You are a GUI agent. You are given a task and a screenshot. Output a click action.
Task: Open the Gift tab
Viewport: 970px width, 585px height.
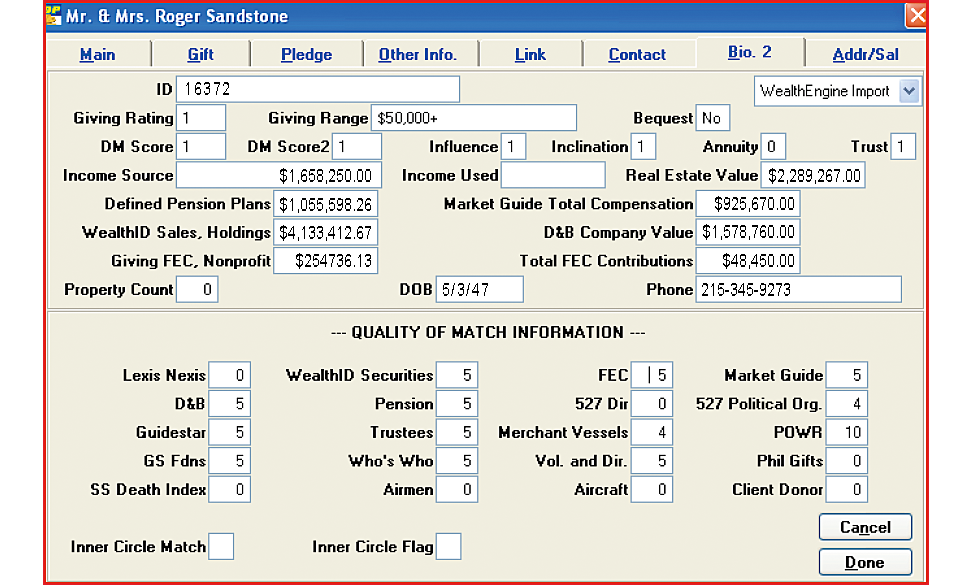click(200, 54)
